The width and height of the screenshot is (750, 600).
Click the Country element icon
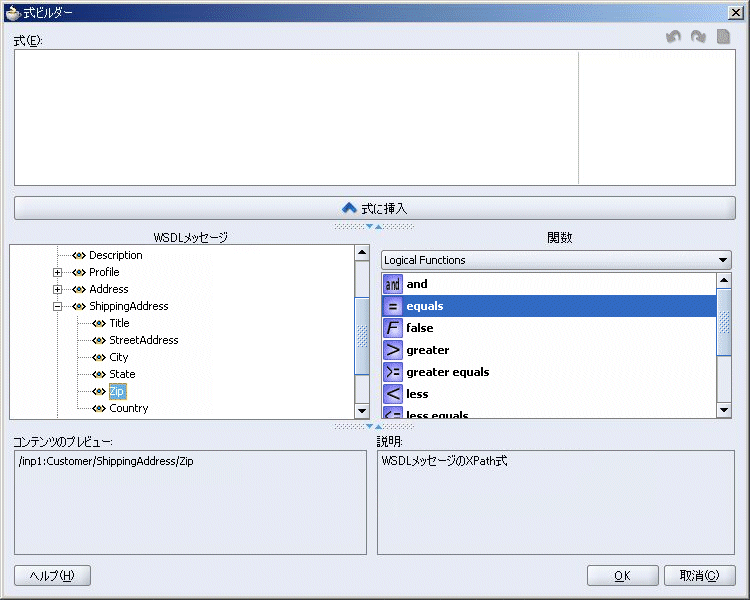click(99, 408)
